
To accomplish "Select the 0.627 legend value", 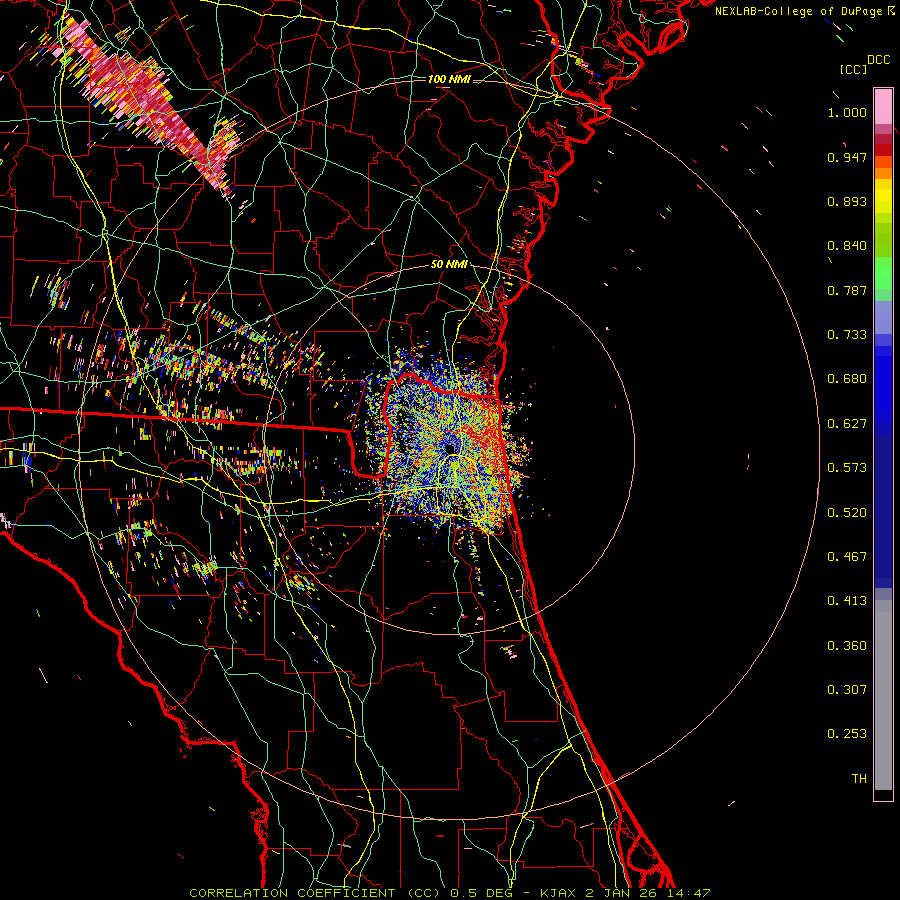I will click(847, 424).
